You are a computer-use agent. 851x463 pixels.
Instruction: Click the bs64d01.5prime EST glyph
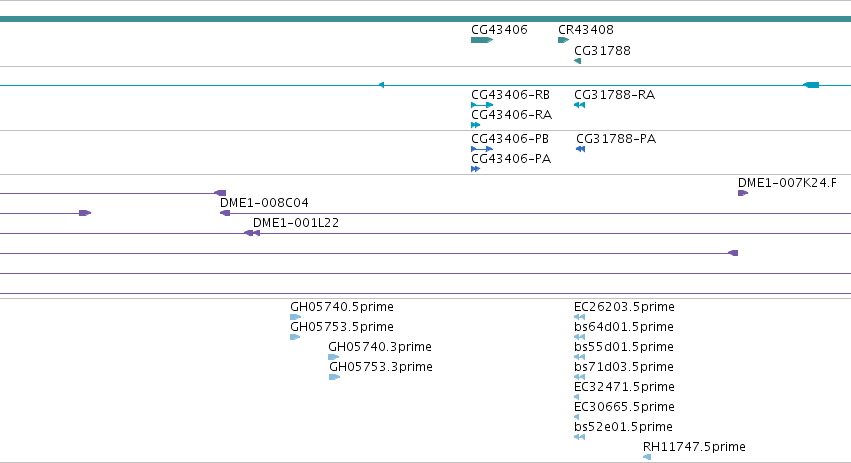click(x=580, y=337)
